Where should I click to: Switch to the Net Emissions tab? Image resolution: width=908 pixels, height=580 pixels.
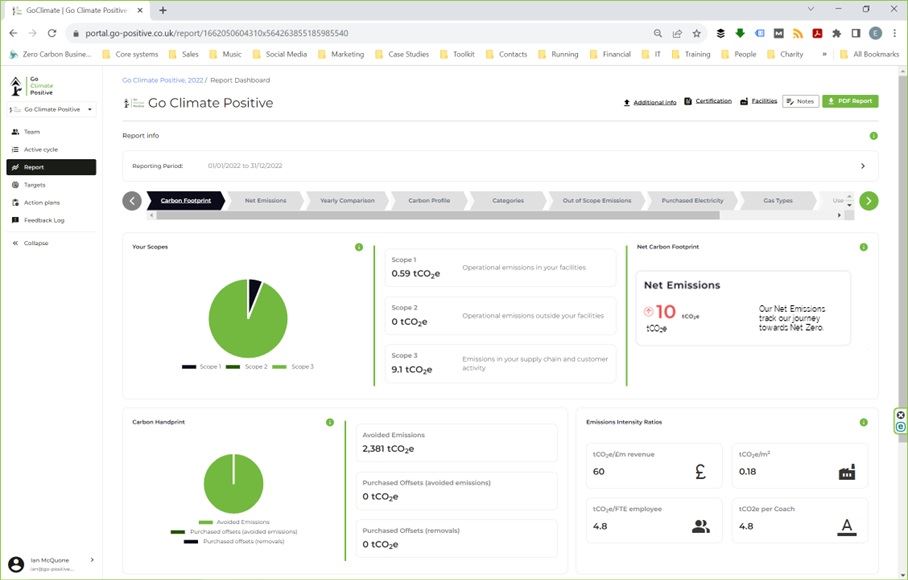[265, 201]
